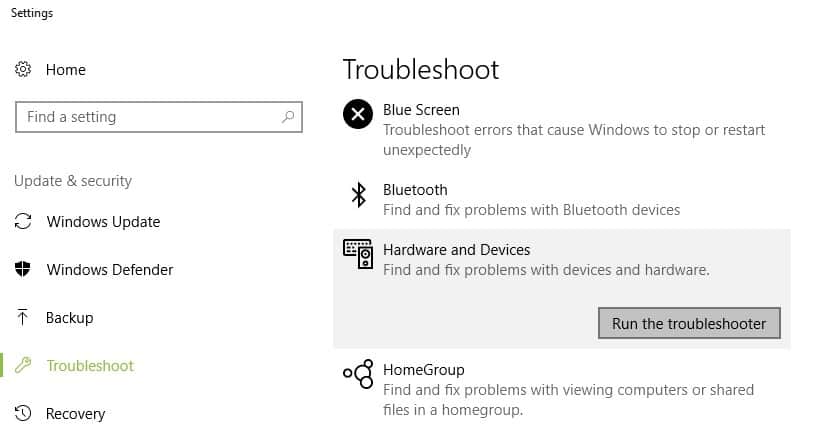The image size is (826, 430).
Task: Expand the HomeGroup troubleshooter entry
Action: (x=562, y=389)
